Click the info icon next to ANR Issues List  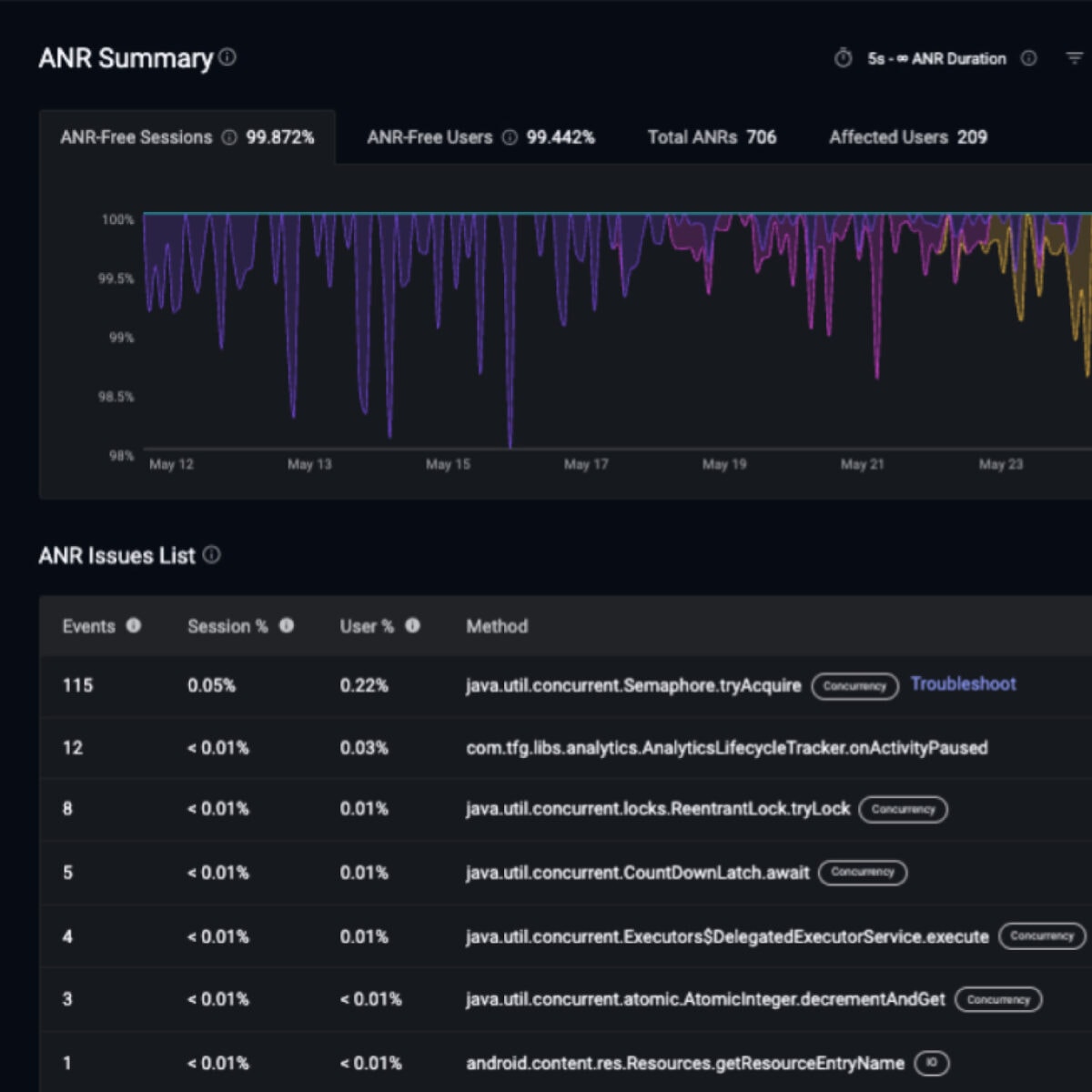(211, 555)
